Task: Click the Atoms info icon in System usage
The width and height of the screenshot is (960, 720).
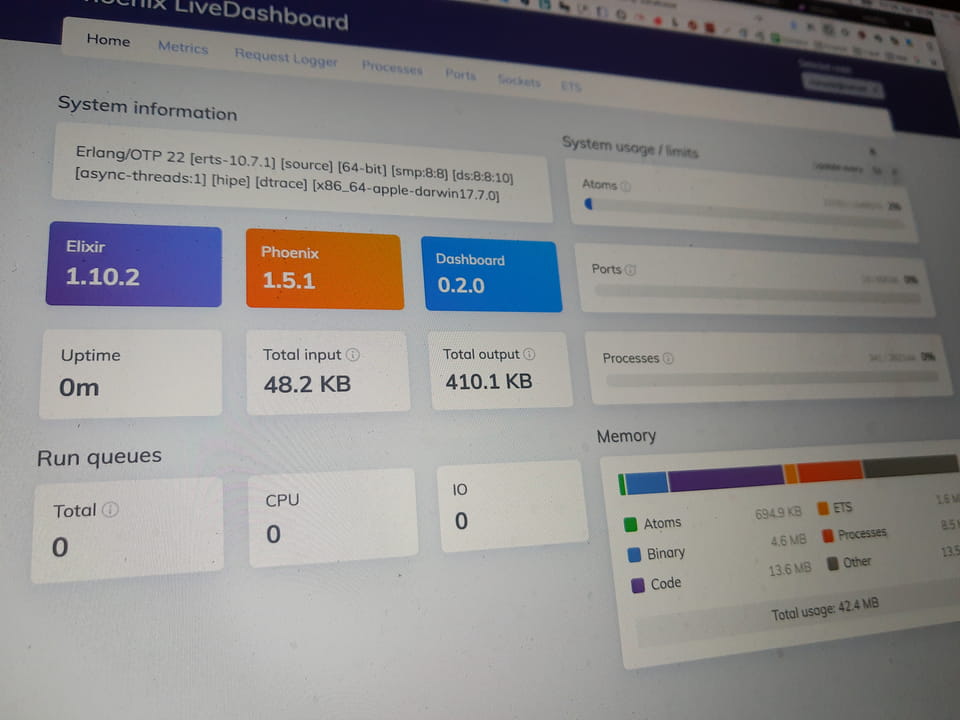Action: tap(626, 186)
